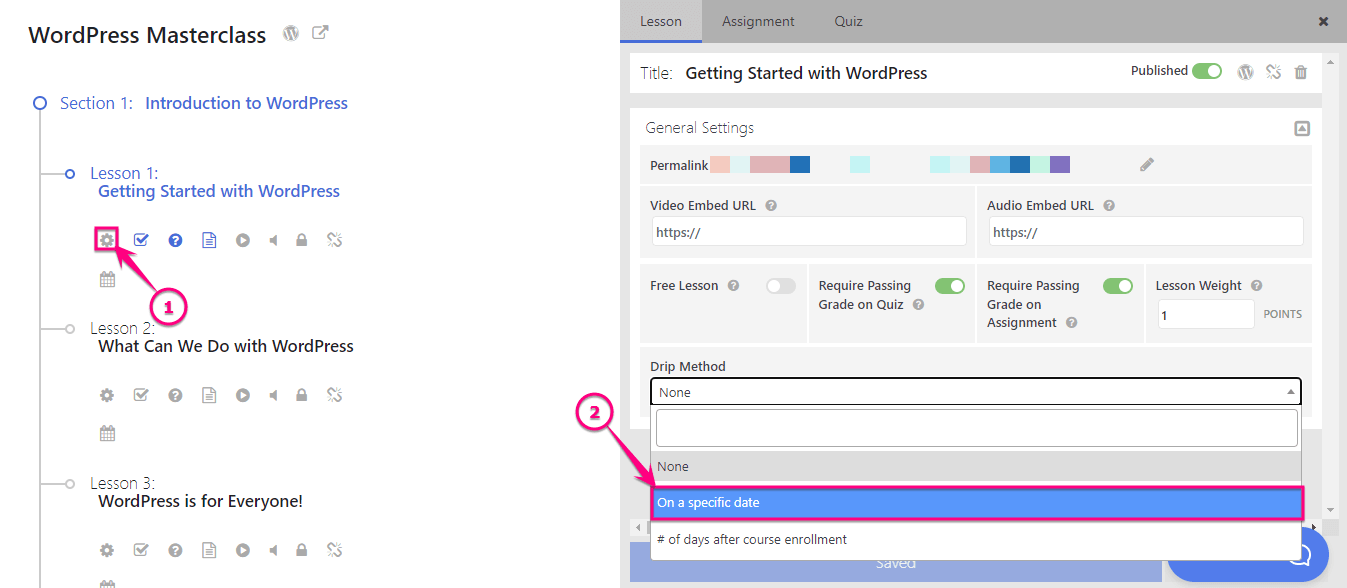Screen dimensions: 1347x588
Task: Open the Drip Method dropdown
Action: coord(976,392)
